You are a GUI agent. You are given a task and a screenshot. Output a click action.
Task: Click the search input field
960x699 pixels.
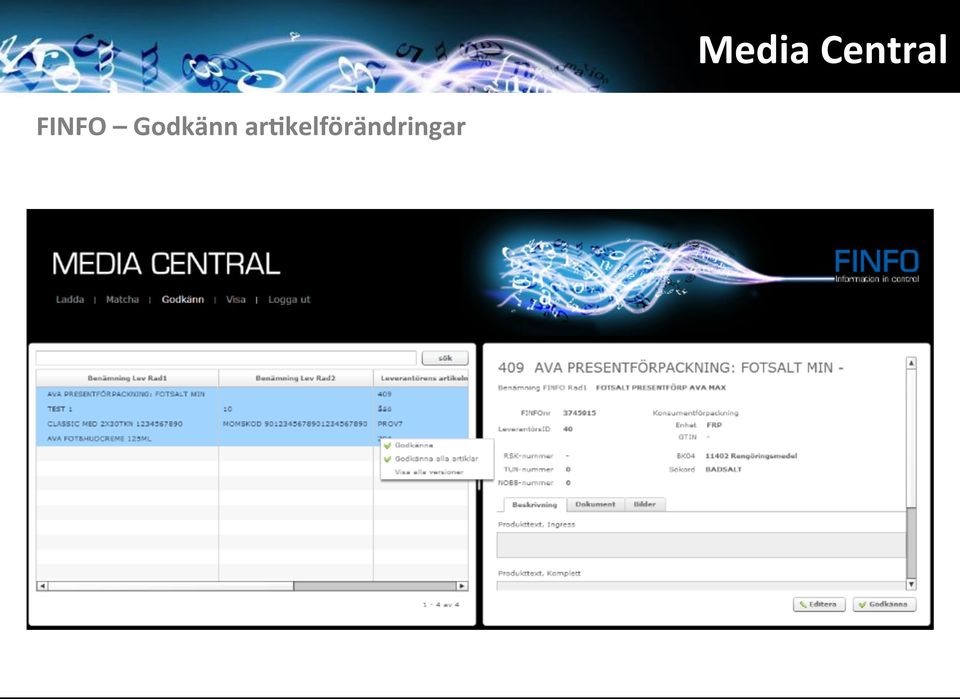[x=226, y=358]
